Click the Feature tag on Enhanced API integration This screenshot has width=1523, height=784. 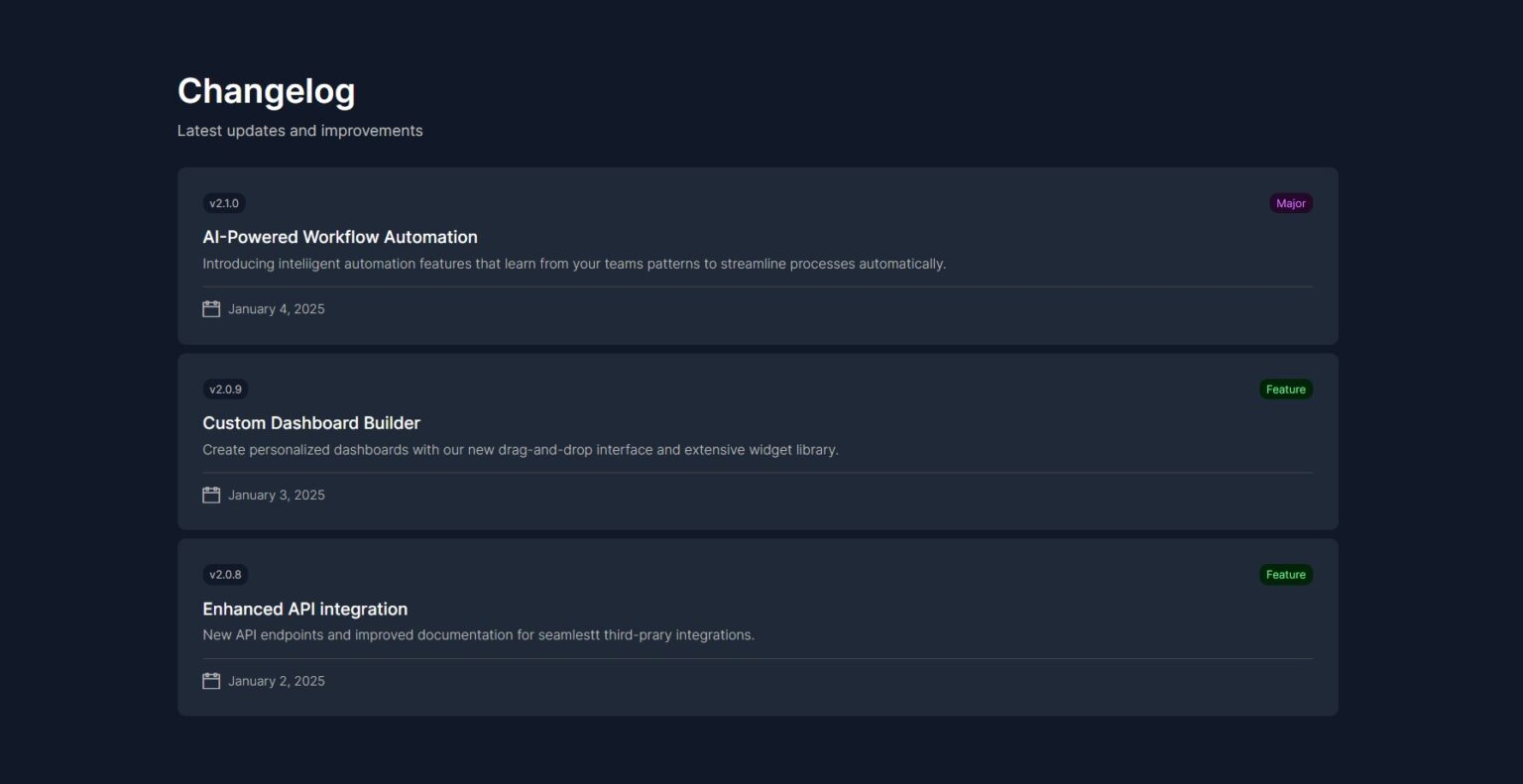[x=1286, y=574]
